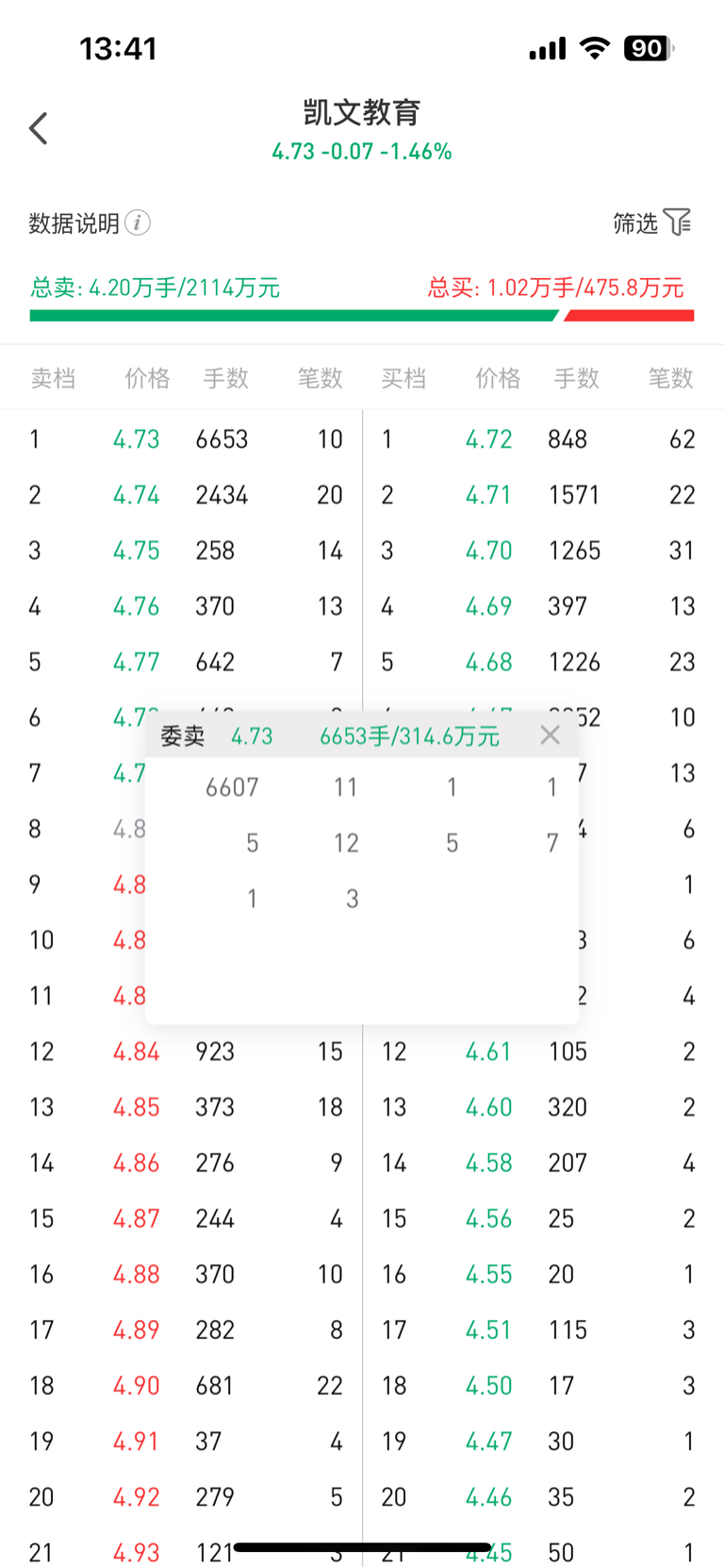Screen dimensions: 724x1568
Task: Tap the 数据说明 label
Action: point(74,223)
